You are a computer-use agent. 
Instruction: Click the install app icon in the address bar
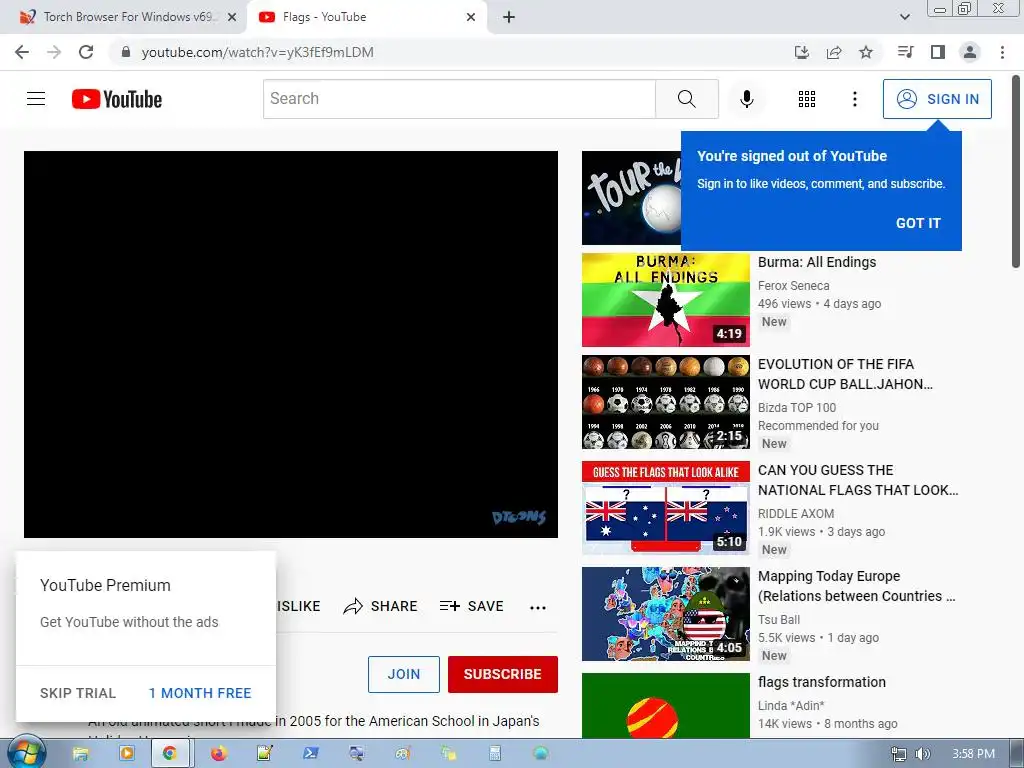801,52
